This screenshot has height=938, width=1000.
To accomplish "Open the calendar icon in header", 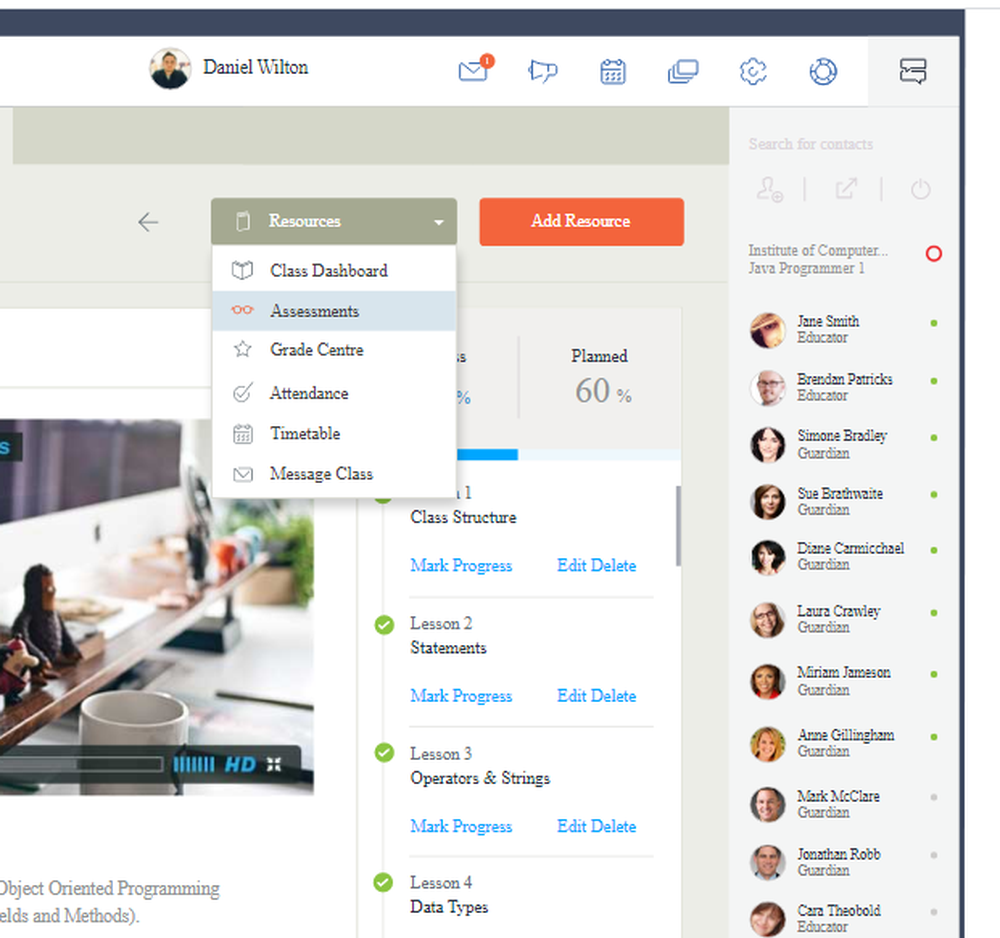I will 613,71.
